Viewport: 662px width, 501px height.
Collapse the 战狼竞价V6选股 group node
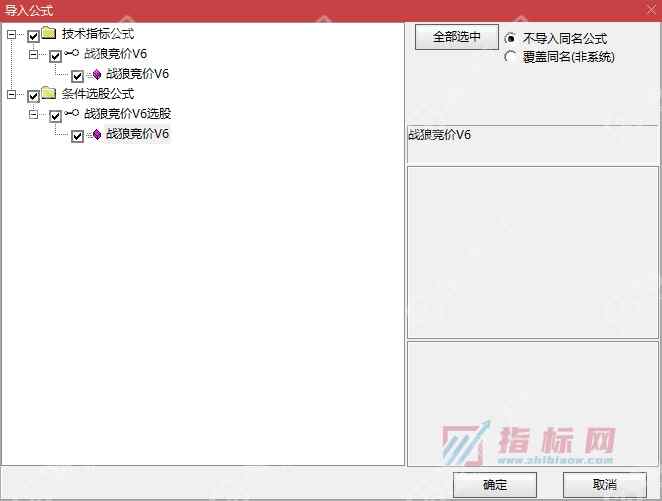33,114
